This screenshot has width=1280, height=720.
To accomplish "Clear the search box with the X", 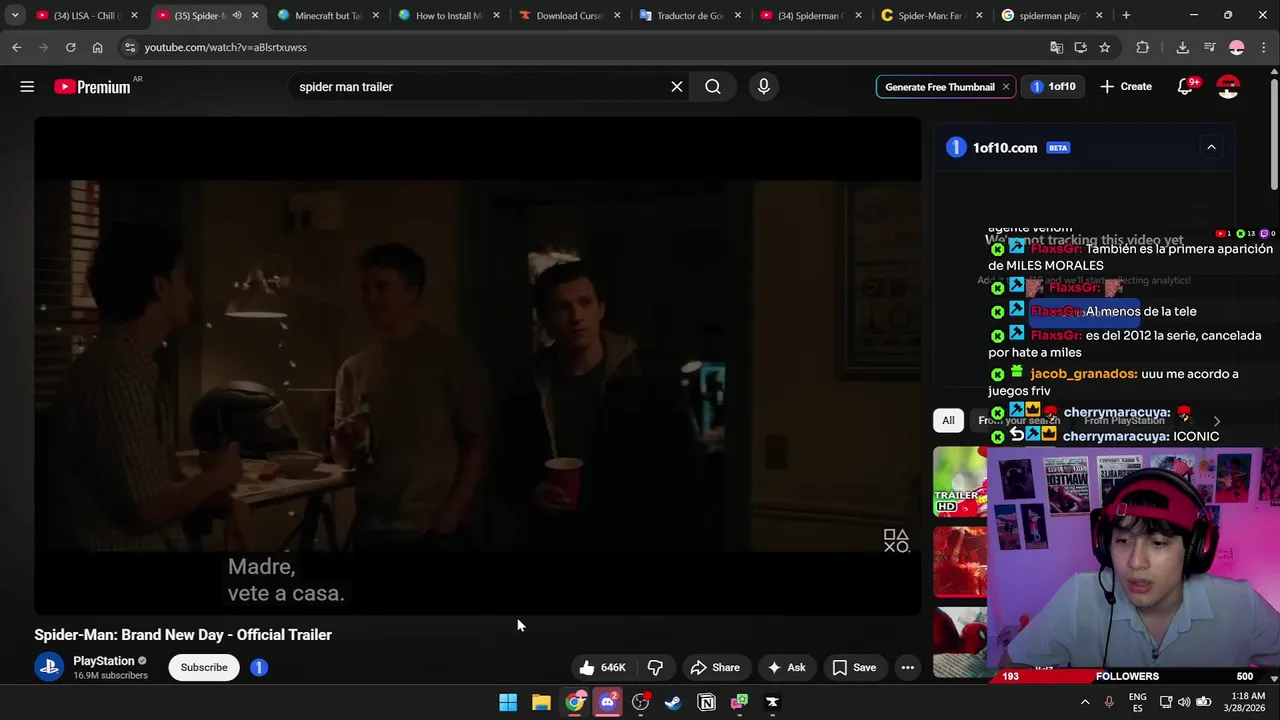I will [x=677, y=87].
